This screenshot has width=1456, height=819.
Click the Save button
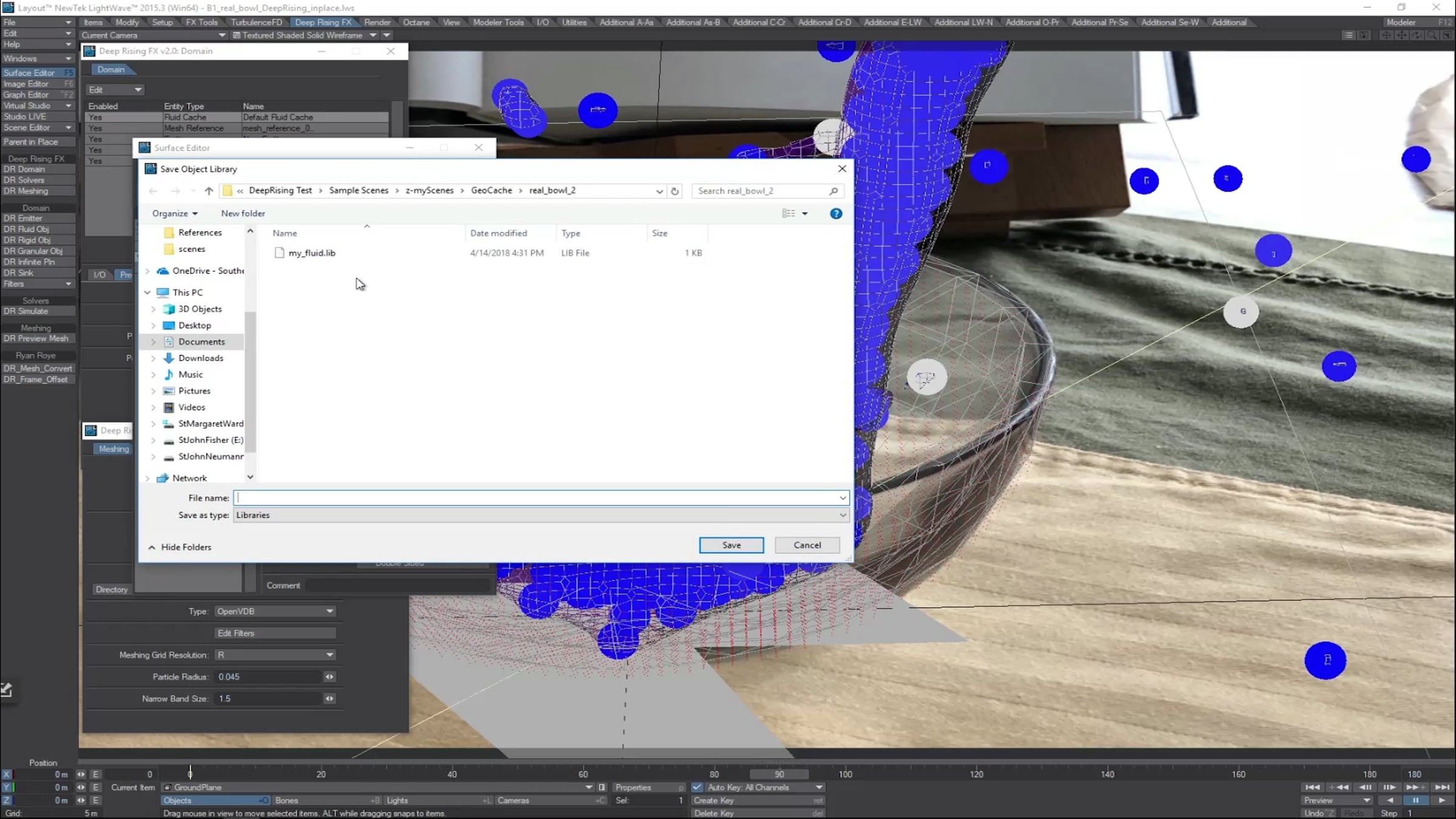(x=731, y=545)
